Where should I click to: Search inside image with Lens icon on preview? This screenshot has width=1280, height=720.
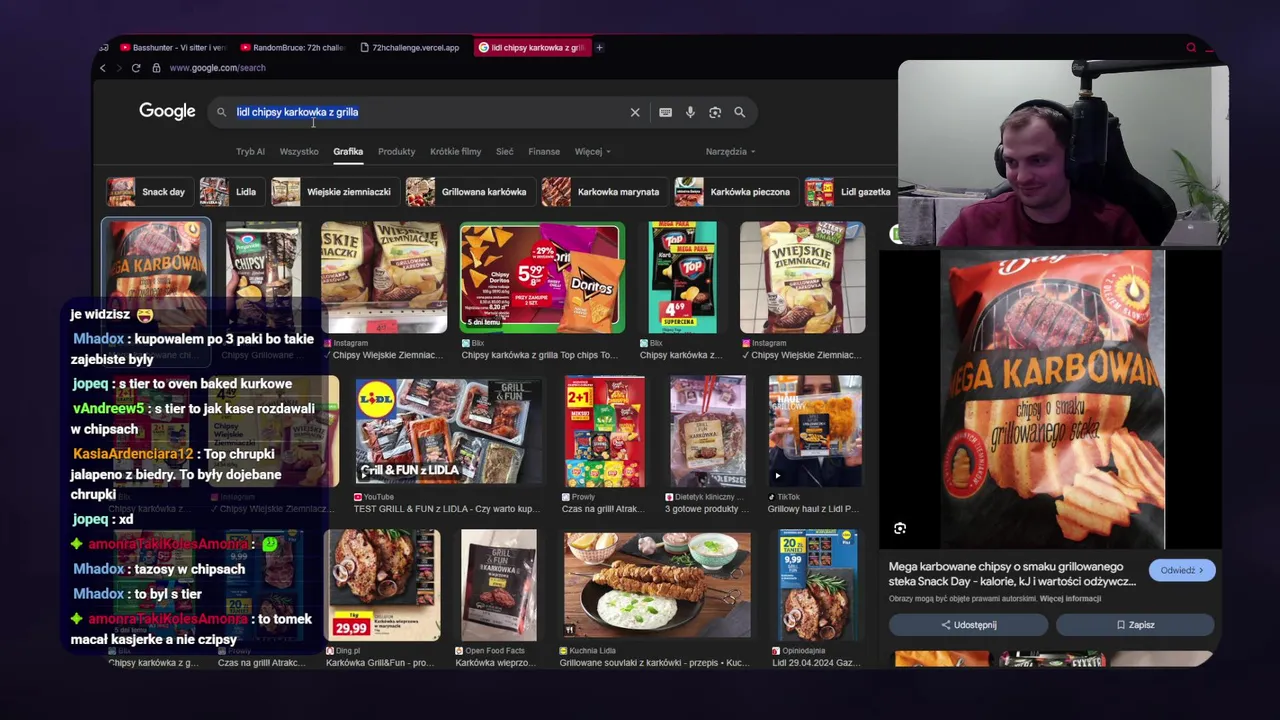pos(900,528)
